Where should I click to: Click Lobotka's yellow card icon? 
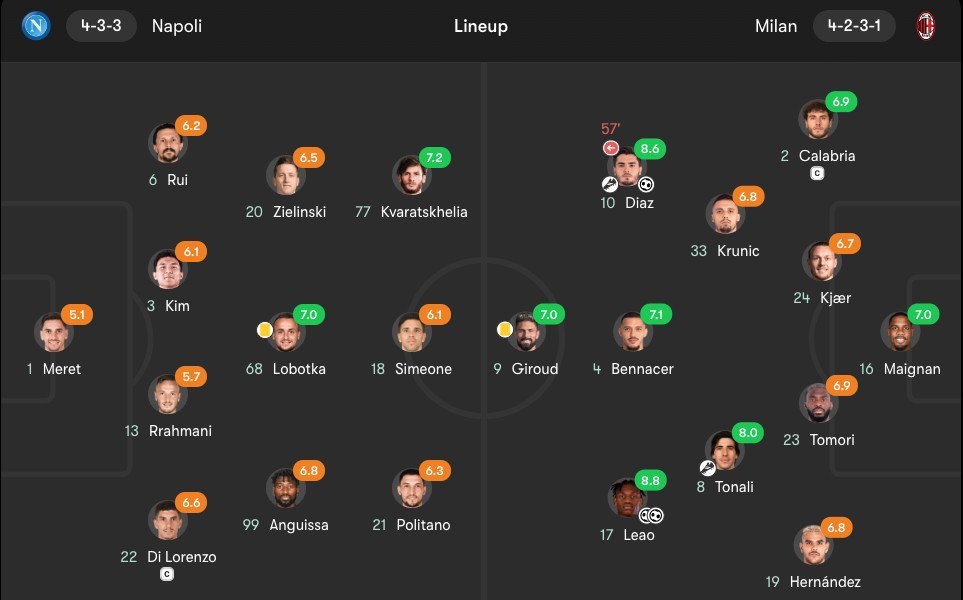click(264, 328)
